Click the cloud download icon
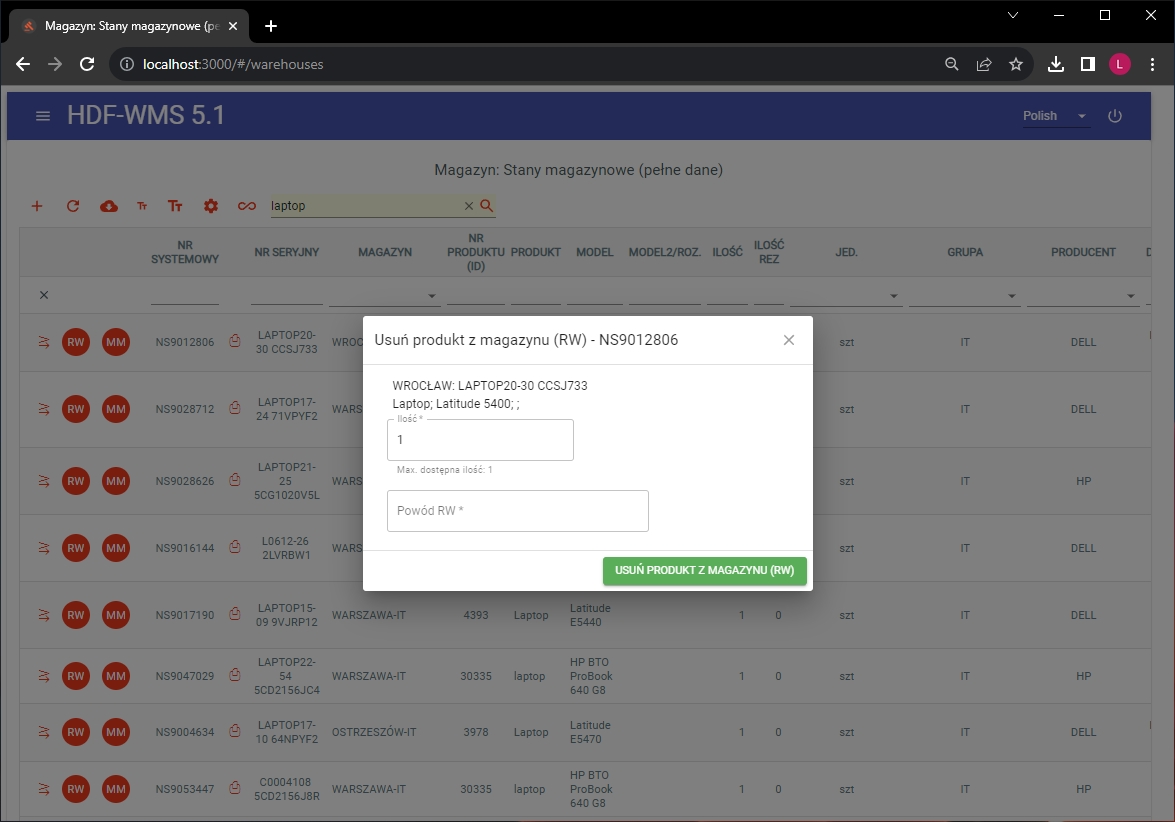Screen dimensions: 1175x822 pos(109,206)
